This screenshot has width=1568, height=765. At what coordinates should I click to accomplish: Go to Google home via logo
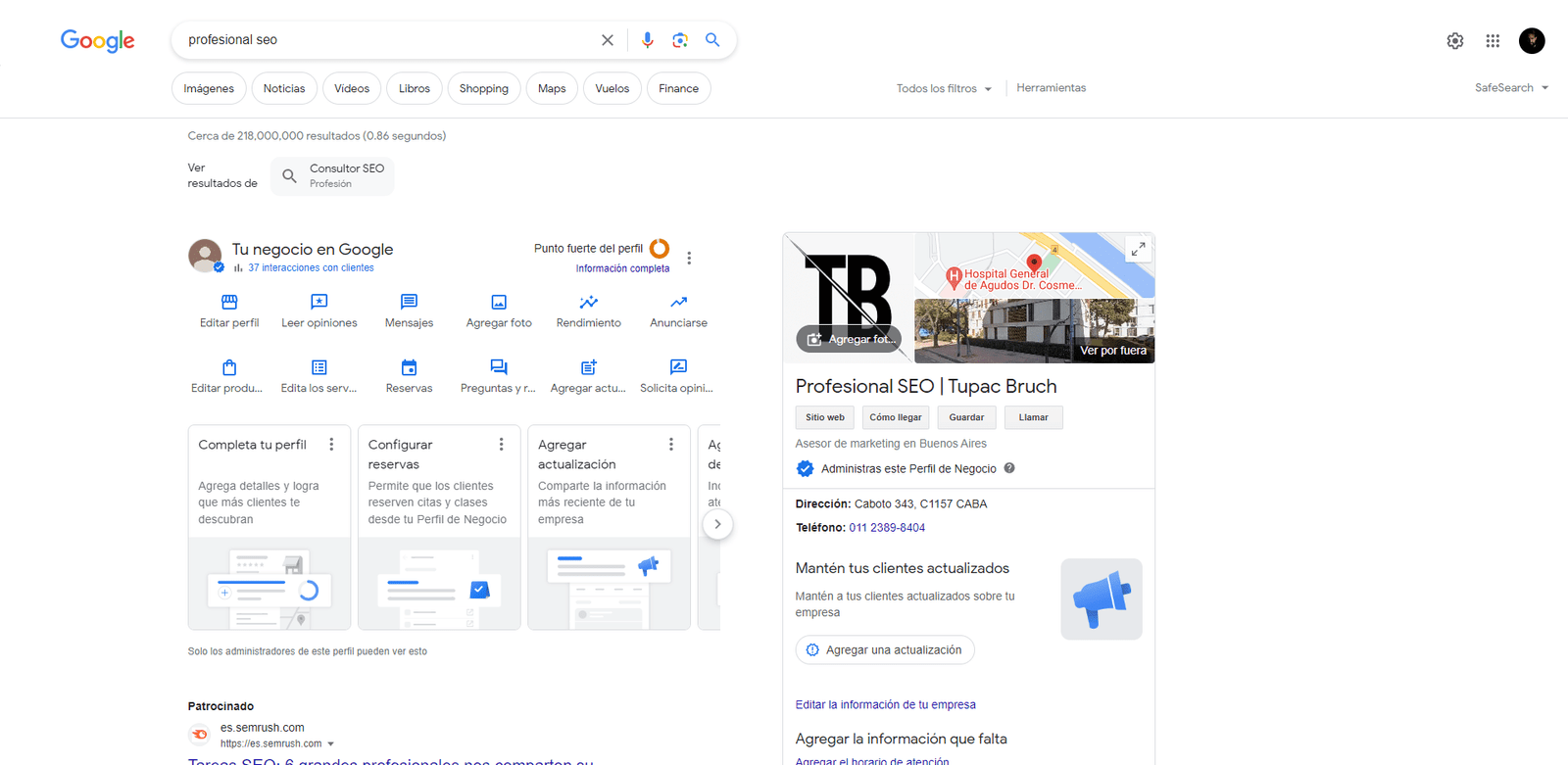click(98, 40)
